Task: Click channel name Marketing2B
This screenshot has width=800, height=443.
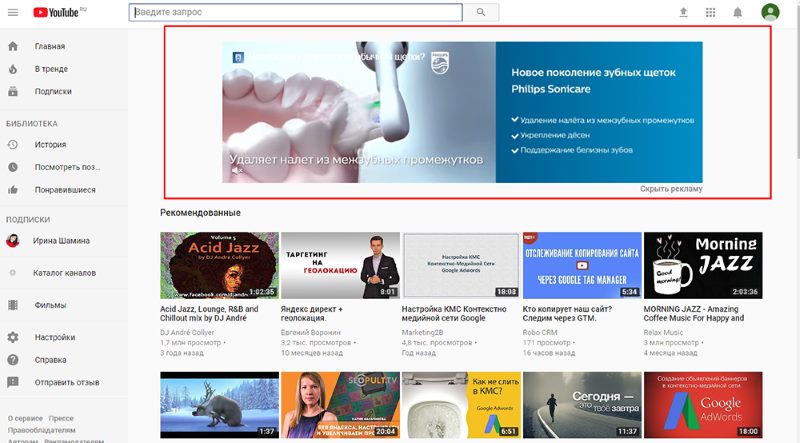Action: click(422, 332)
